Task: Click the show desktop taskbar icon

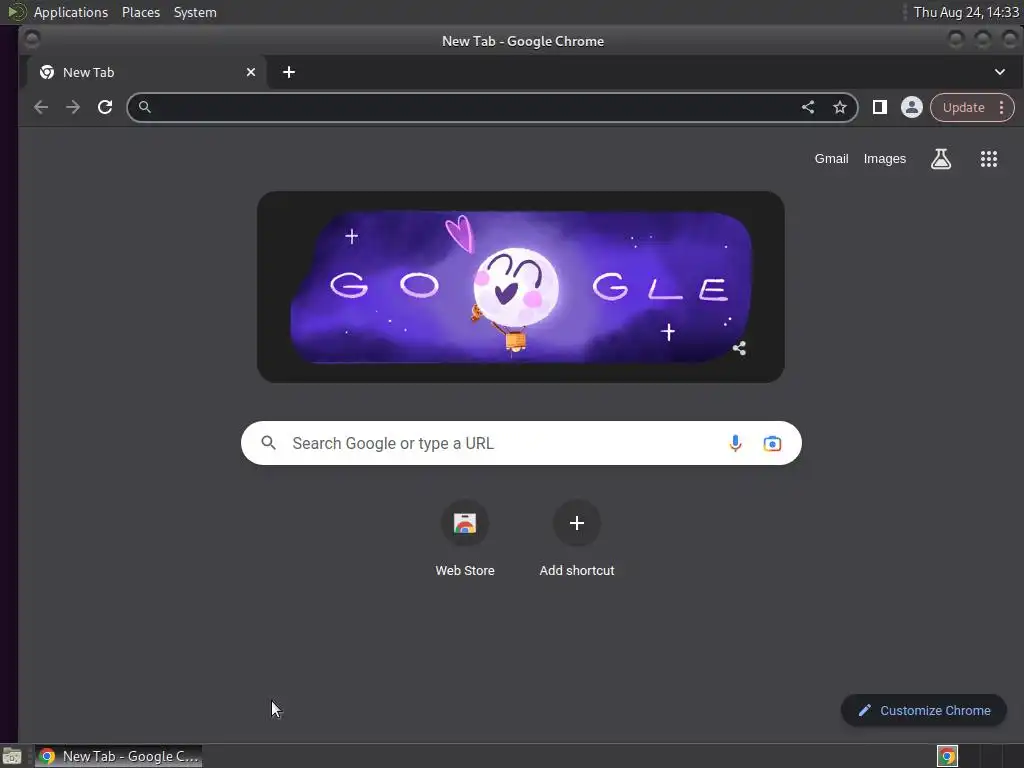Action: coord(12,757)
